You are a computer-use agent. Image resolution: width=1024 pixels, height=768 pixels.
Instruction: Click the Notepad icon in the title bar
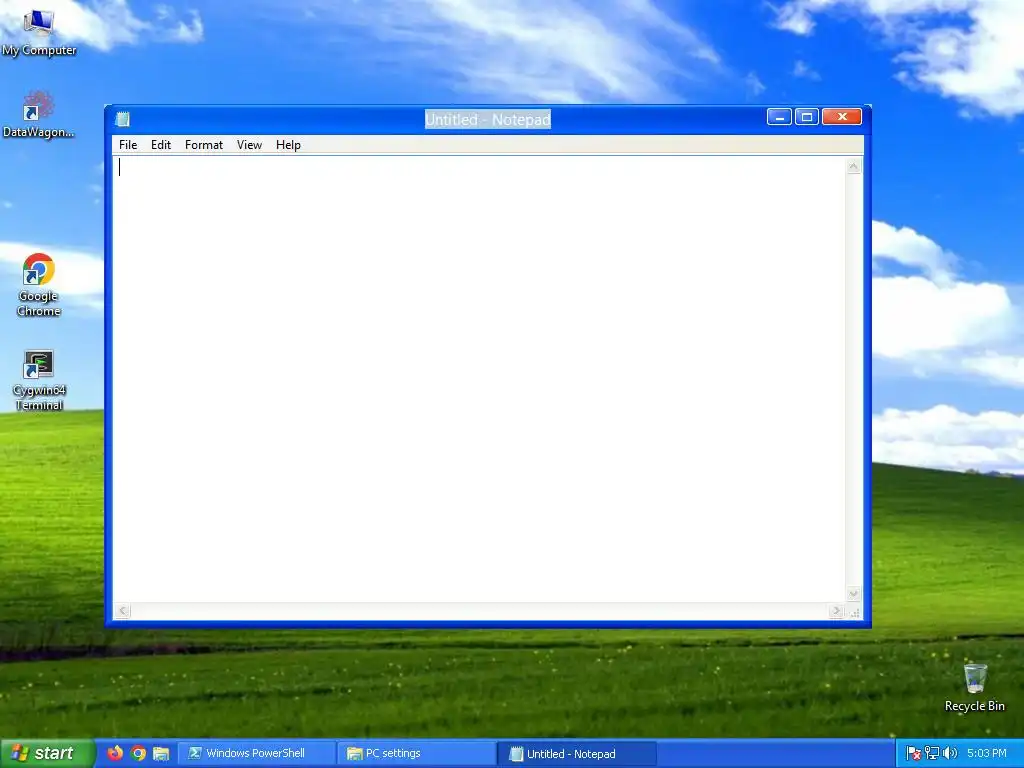pyautogui.click(x=122, y=119)
